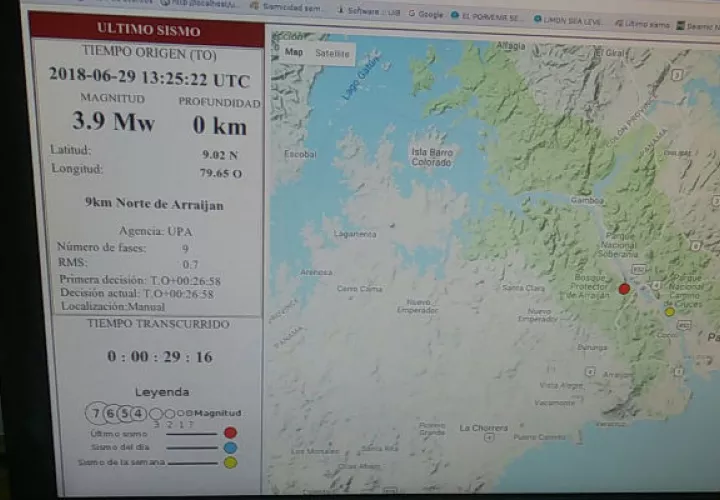Click the magnitude 5 legend circle
Image resolution: width=720 pixels, height=500 pixels.
pos(125,414)
